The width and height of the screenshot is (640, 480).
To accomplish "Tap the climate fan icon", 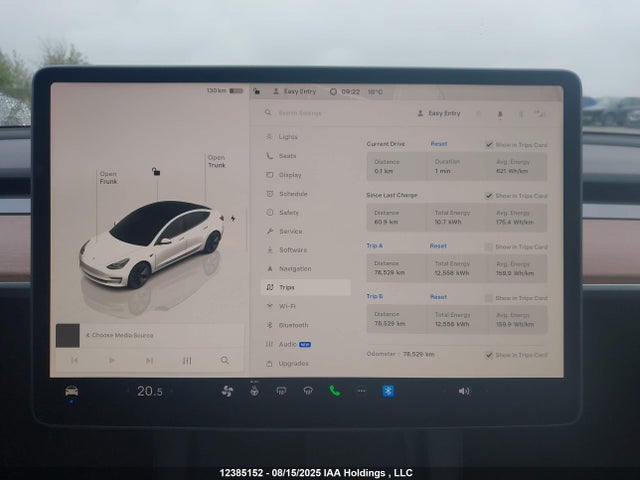I will coord(227,391).
